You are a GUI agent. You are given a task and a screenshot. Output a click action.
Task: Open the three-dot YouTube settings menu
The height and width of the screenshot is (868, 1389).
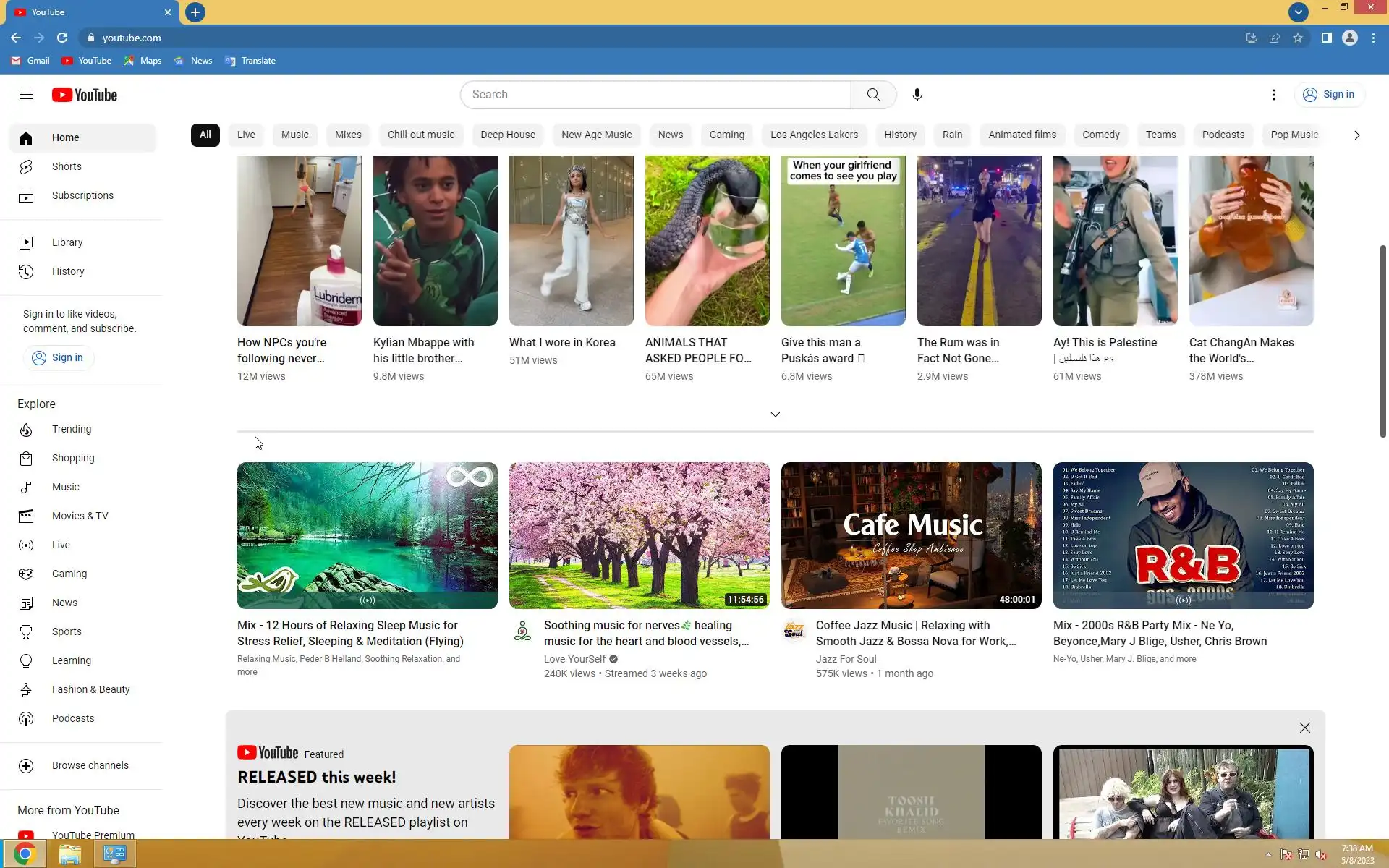coord(1273,95)
